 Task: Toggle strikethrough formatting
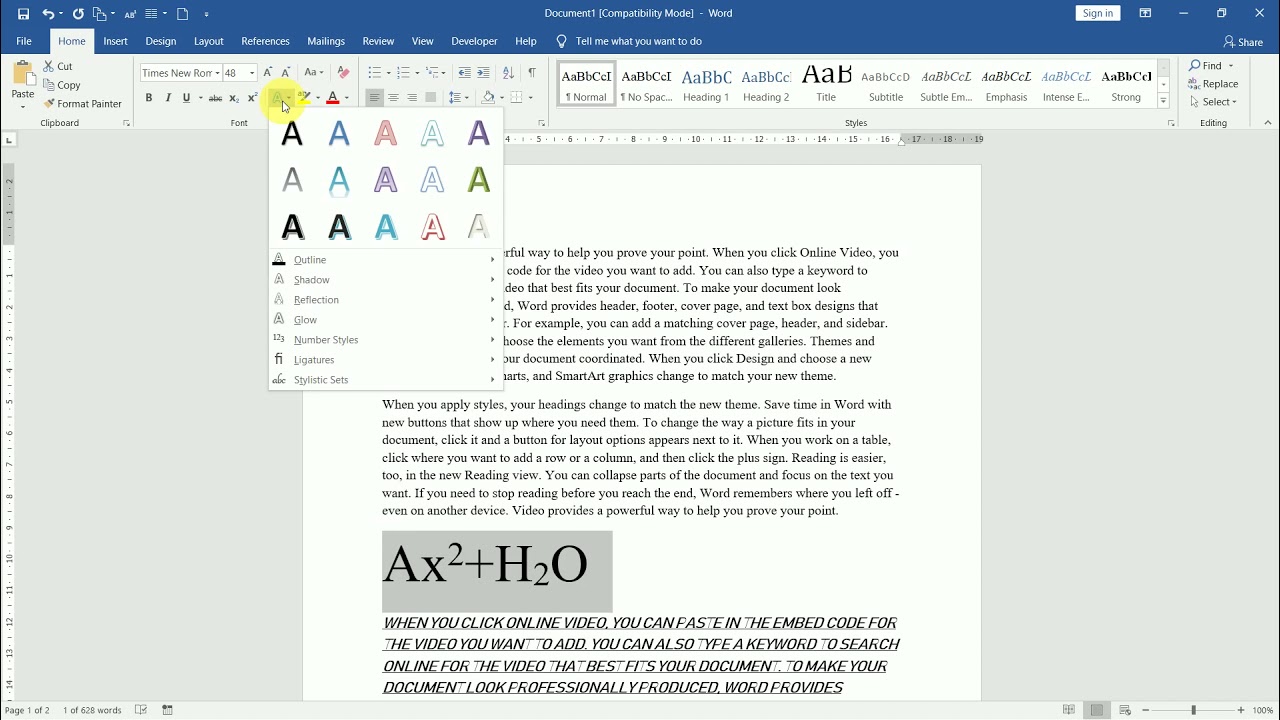215,98
